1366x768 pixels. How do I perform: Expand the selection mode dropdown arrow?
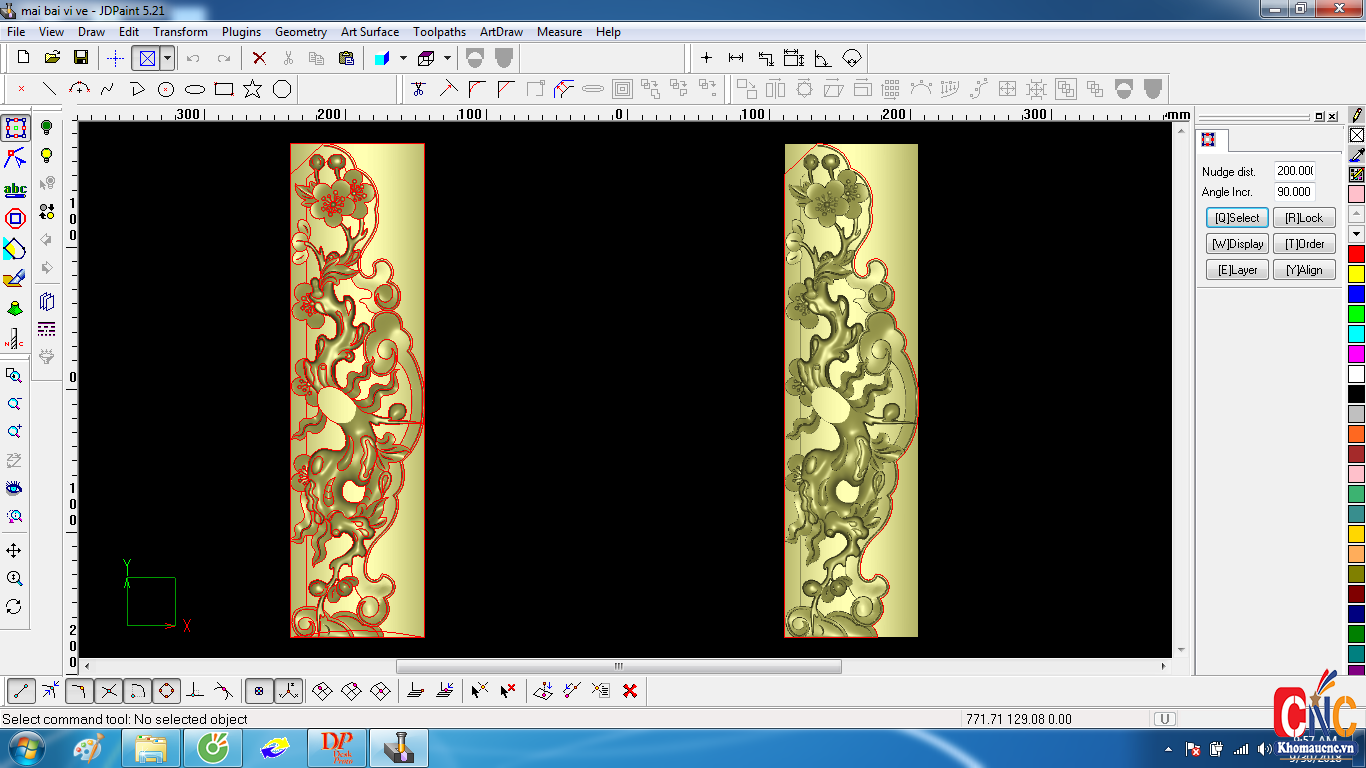167,58
